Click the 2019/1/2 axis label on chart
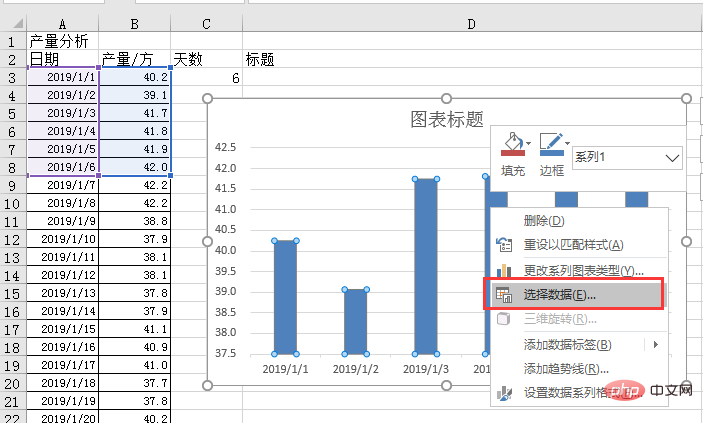Viewport: 703px width, 423px height. point(356,369)
